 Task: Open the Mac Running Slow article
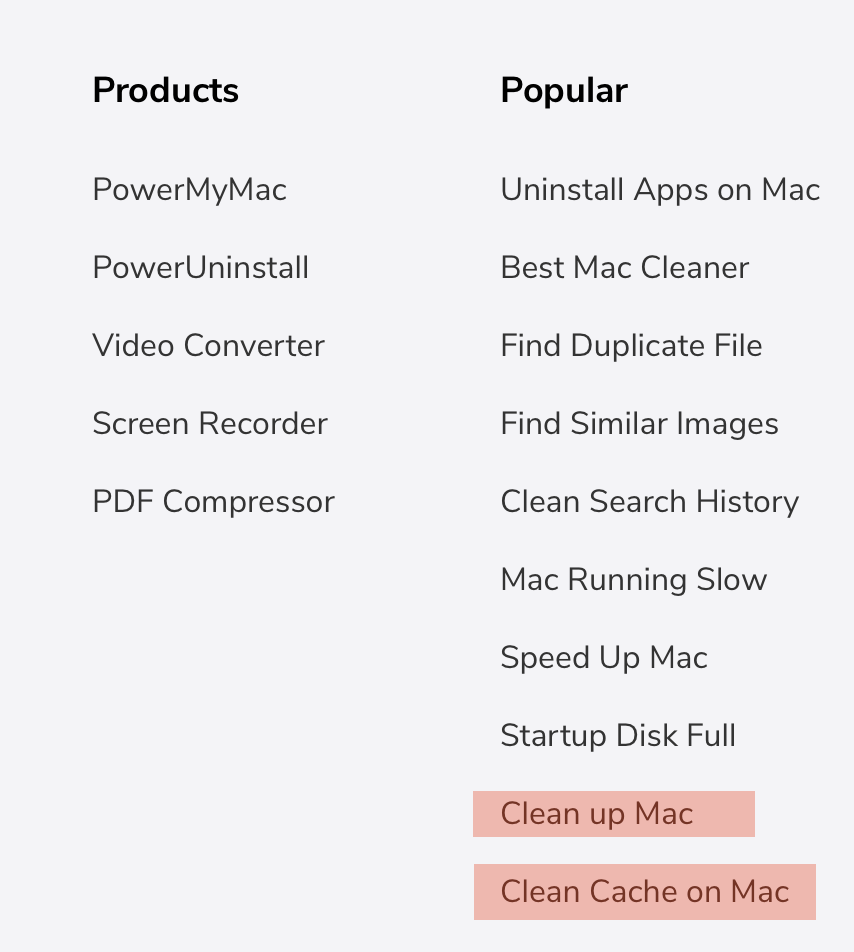click(x=633, y=580)
